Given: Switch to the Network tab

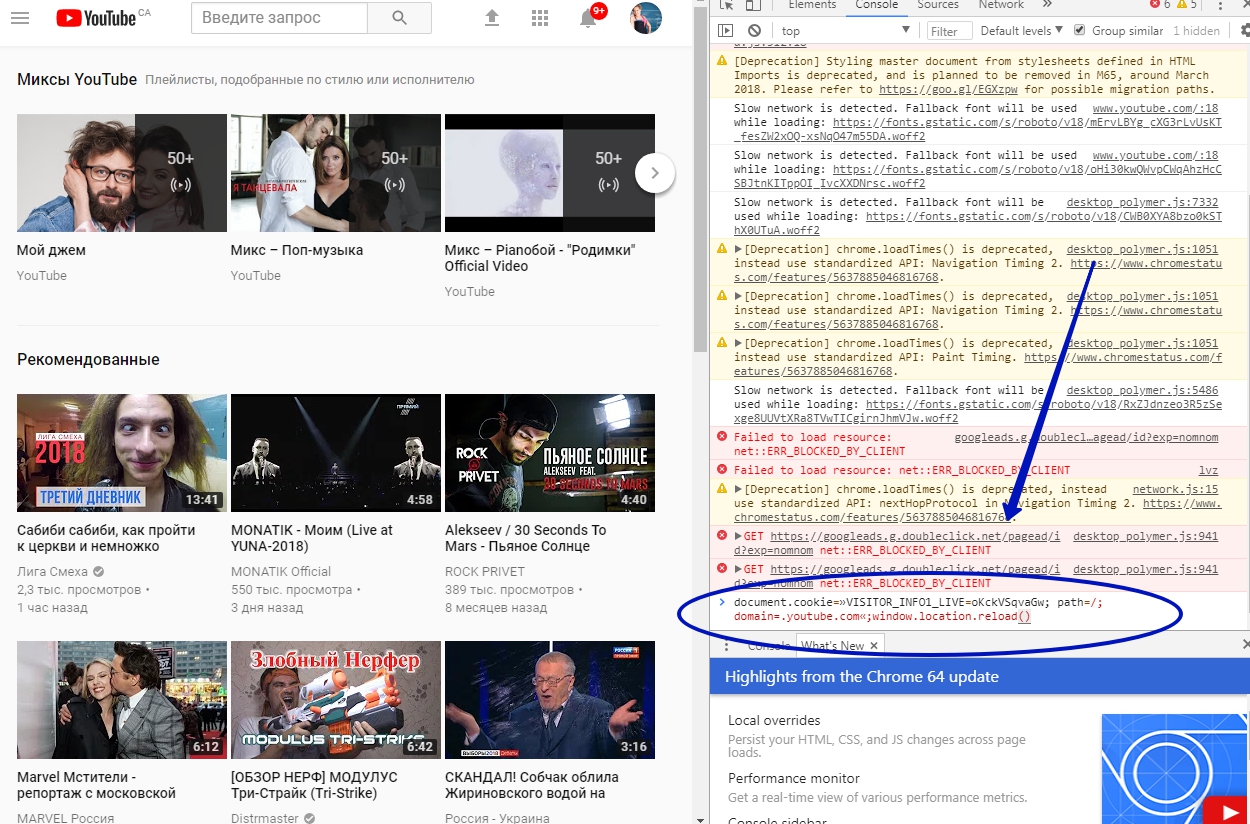Looking at the screenshot, I should pyautogui.click(x=1001, y=5).
